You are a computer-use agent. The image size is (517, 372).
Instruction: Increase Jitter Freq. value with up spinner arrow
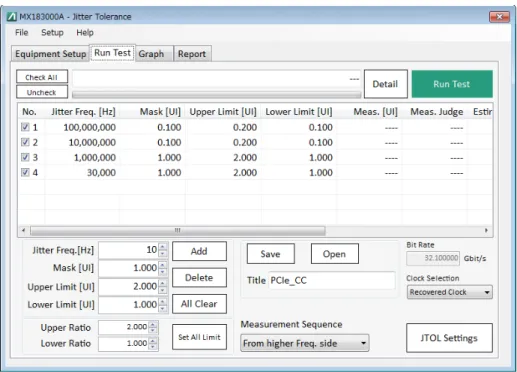coord(162,247)
